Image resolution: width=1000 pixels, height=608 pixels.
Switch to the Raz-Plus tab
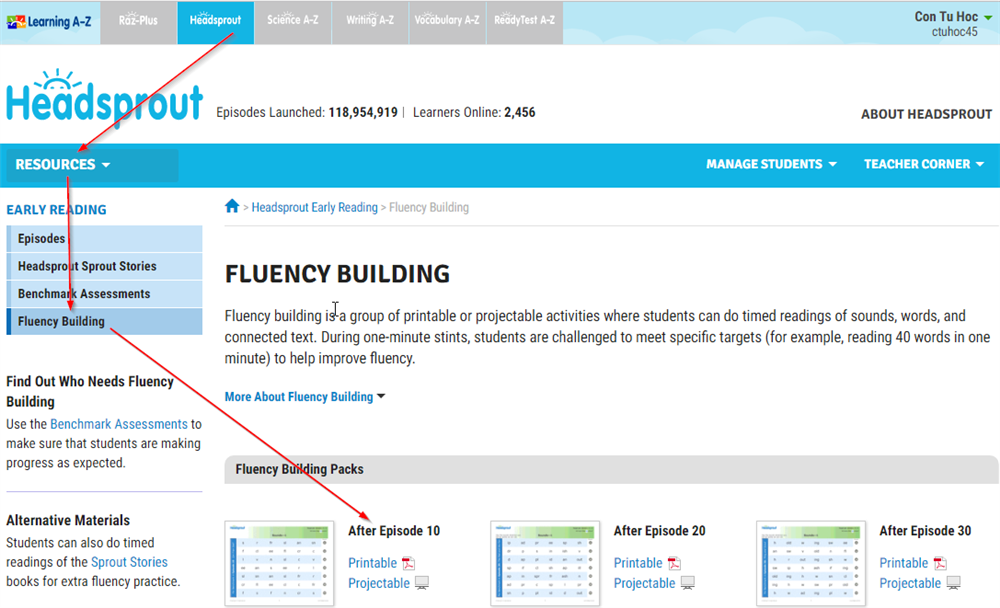coord(138,22)
